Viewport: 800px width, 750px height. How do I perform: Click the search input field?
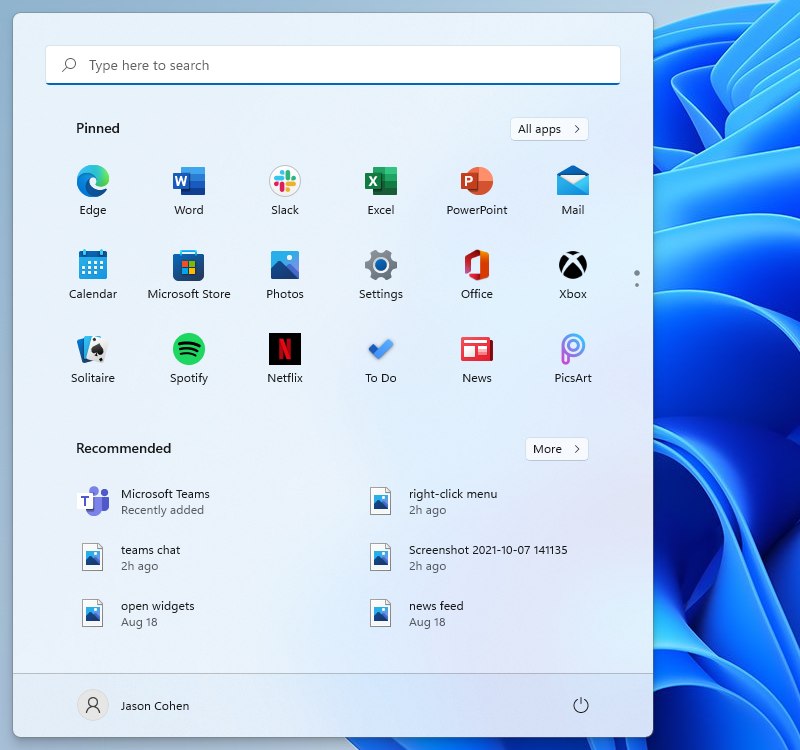click(x=333, y=64)
